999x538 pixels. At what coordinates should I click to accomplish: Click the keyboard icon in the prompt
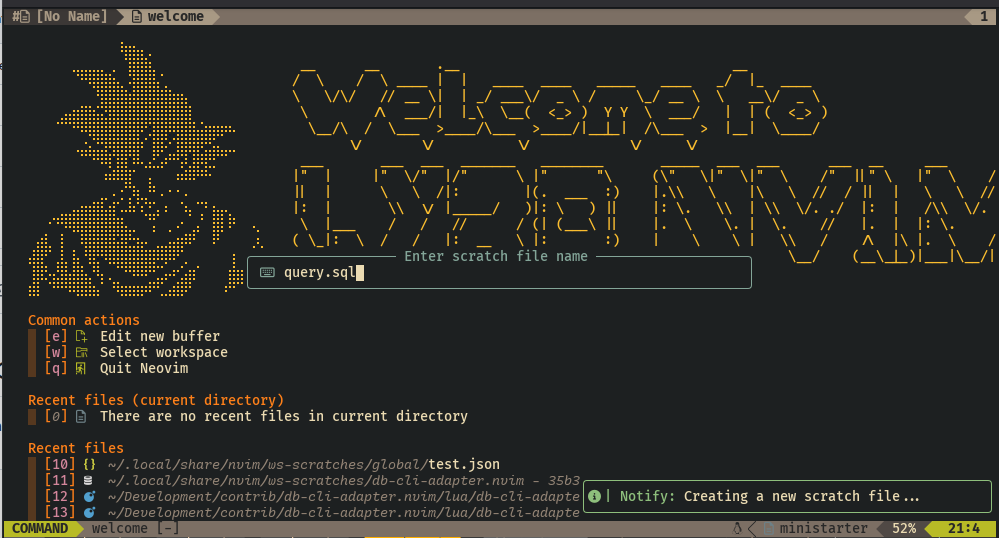tap(268, 273)
